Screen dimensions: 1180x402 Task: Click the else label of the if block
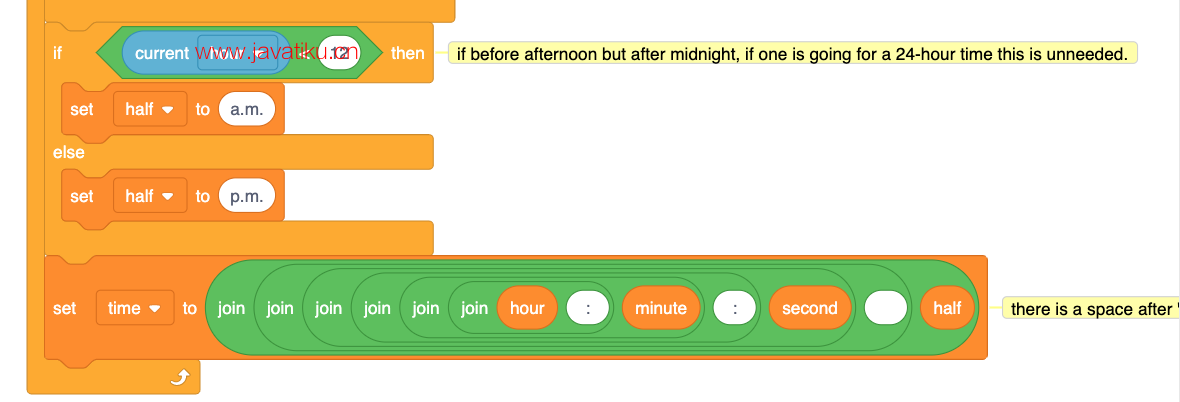(68, 153)
